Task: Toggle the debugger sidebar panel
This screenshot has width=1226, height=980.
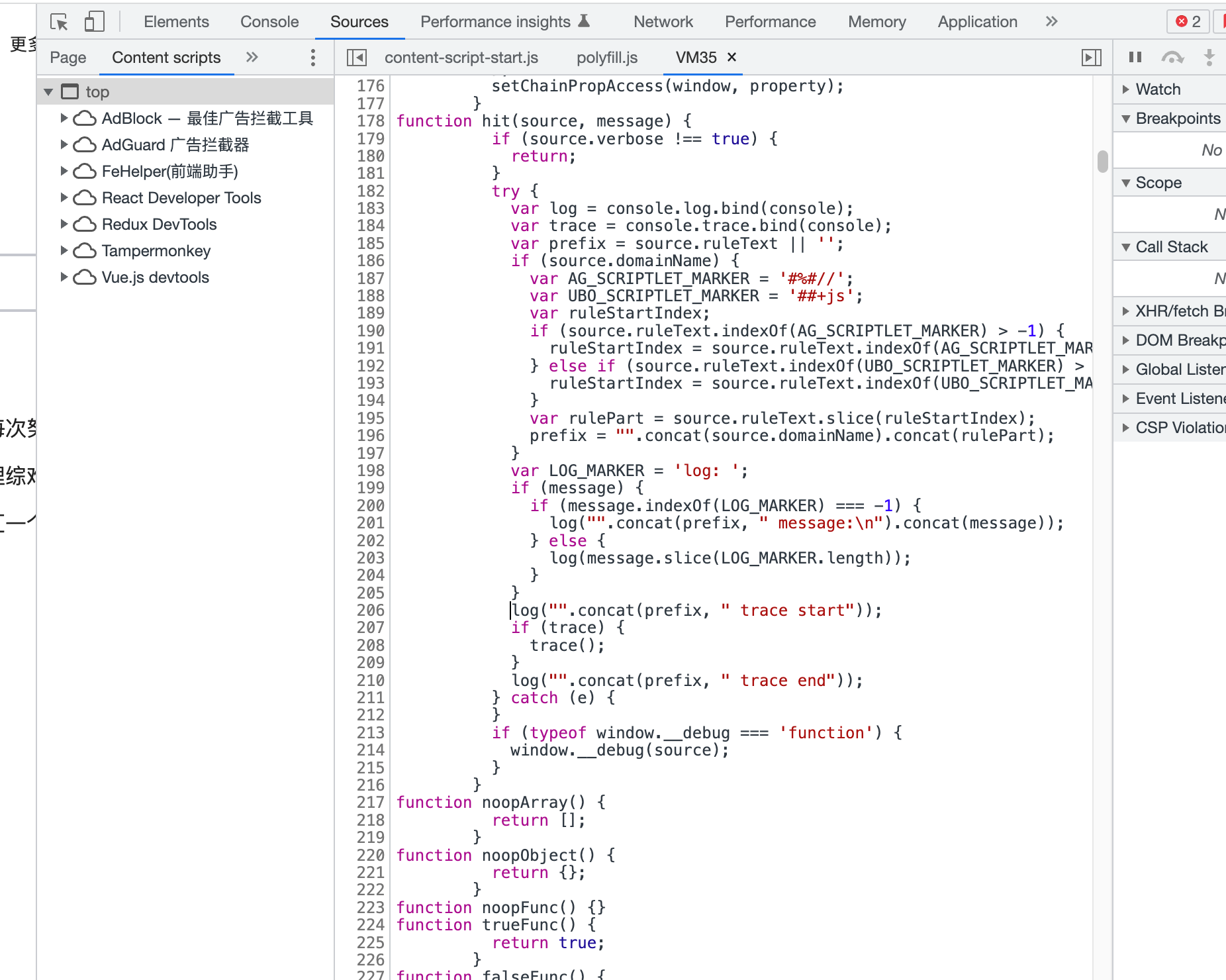Action: [1091, 58]
